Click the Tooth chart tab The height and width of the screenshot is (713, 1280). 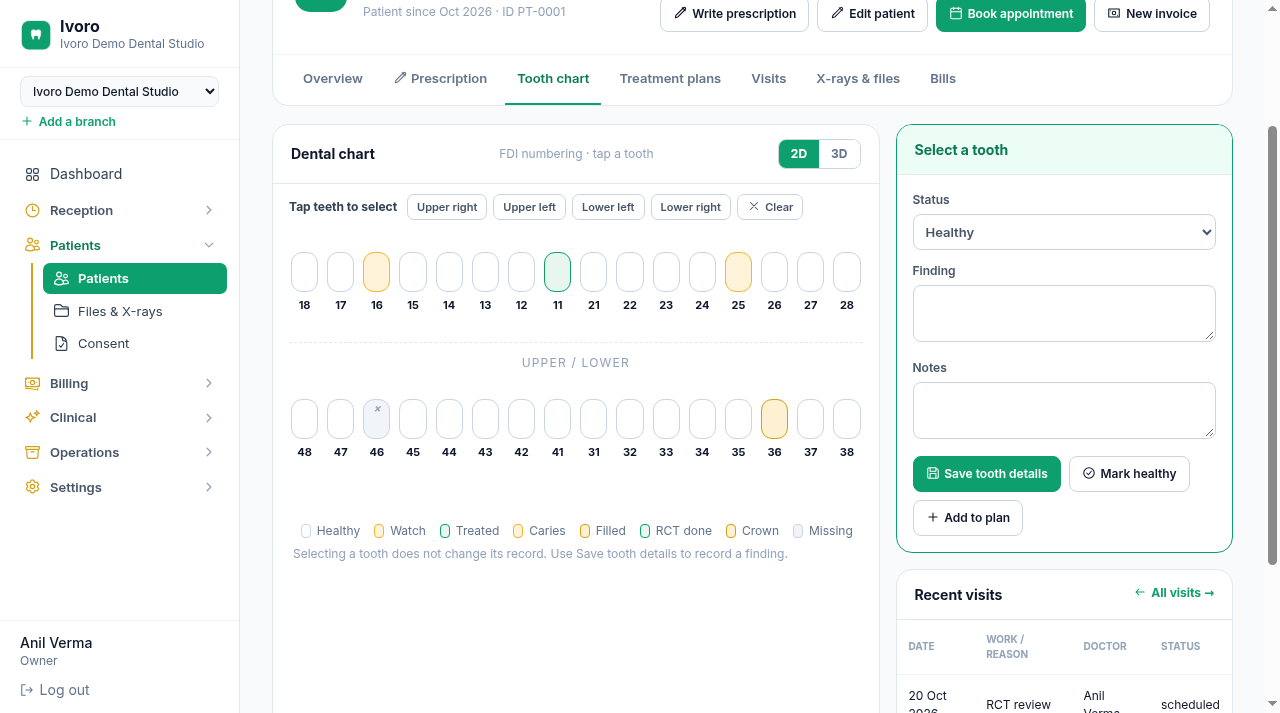pos(553,78)
